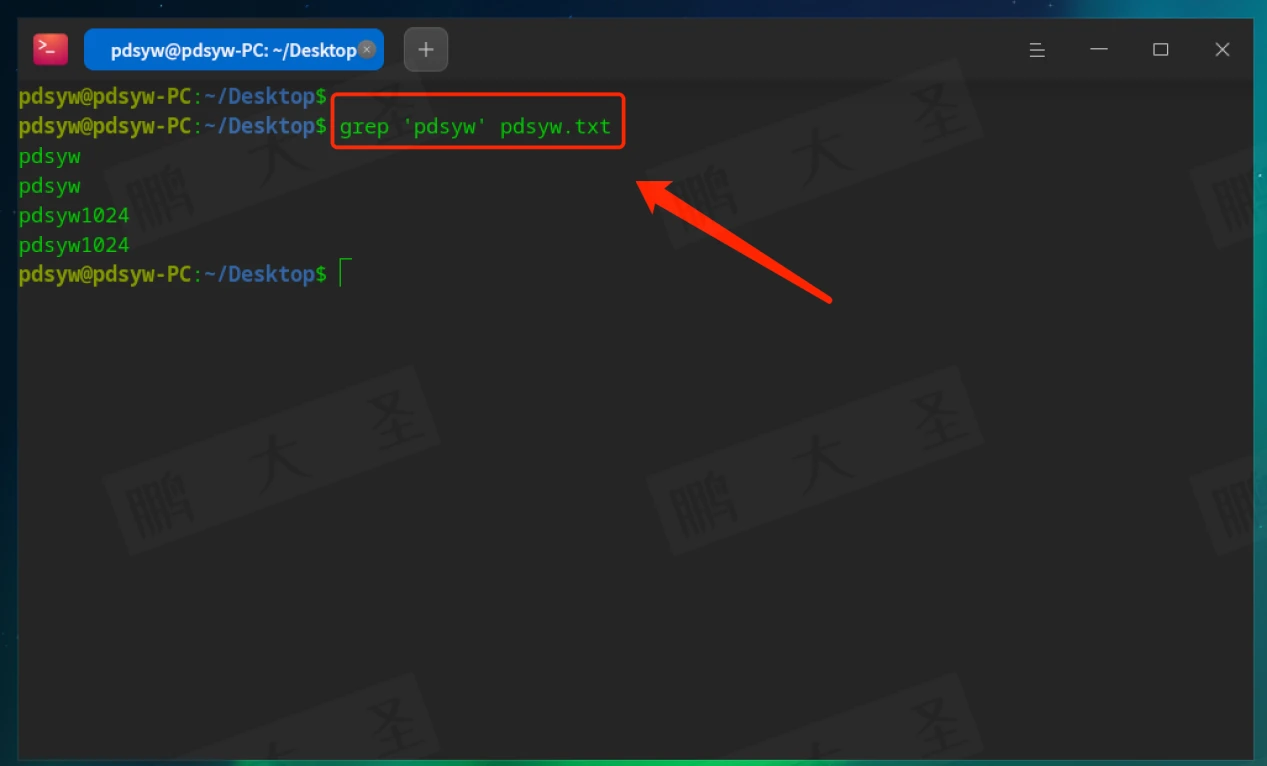This screenshot has width=1267, height=766.
Task: Open the terminal hamburger menu
Action: pyautogui.click(x=1037, y=49)
